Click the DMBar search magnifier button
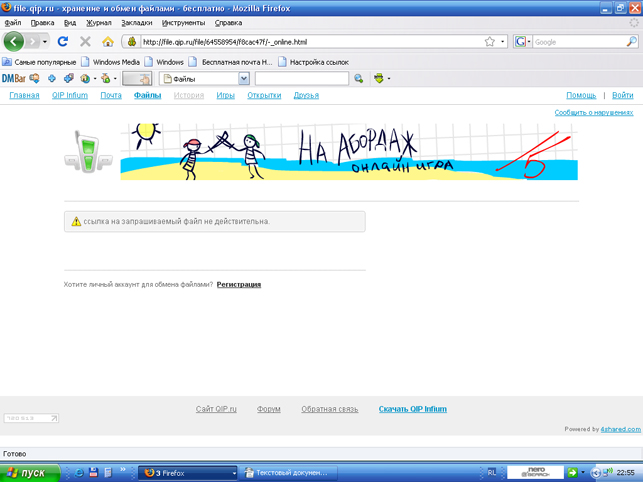 (x=359, y=78)
